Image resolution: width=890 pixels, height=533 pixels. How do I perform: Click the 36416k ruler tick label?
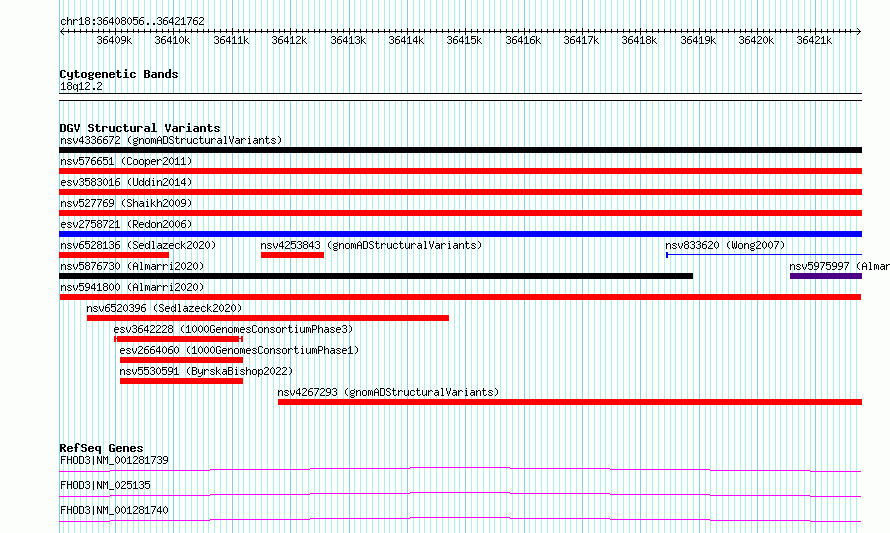pos(523,40)
